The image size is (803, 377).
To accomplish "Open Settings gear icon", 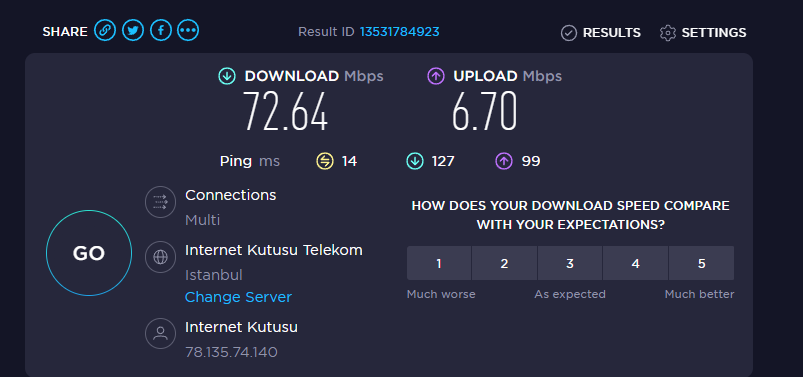I will (x=667, y=33).
